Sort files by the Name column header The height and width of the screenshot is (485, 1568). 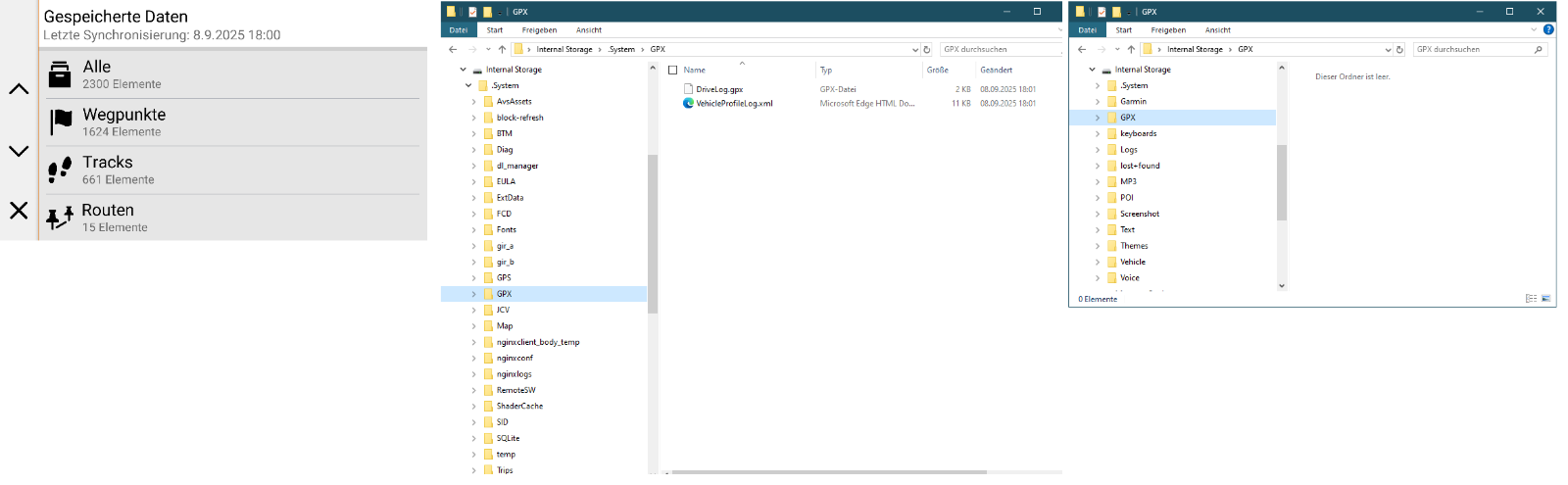[x=695, y=70]
